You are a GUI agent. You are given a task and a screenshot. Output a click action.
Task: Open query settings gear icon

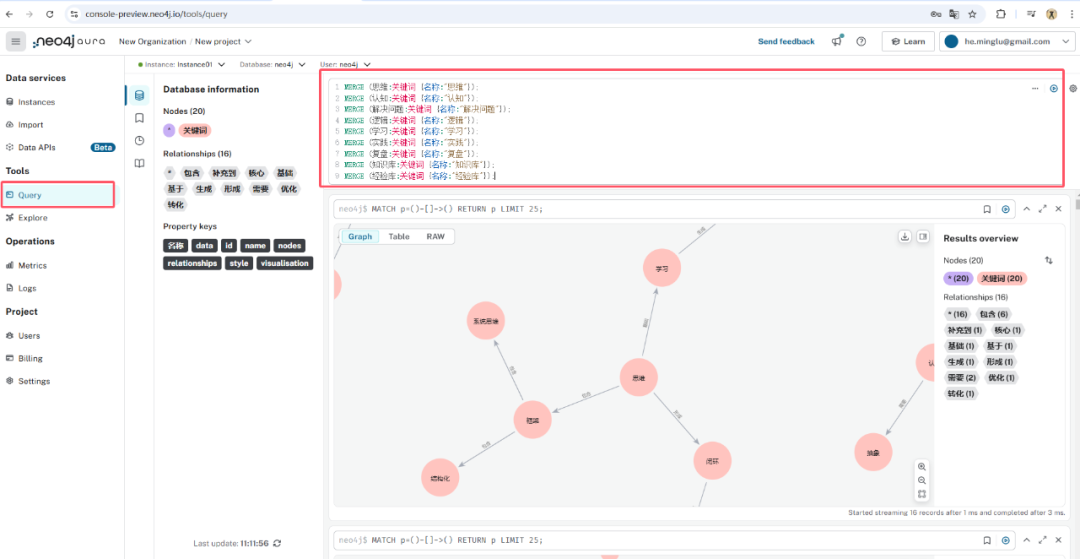(x=1073, y=88)
